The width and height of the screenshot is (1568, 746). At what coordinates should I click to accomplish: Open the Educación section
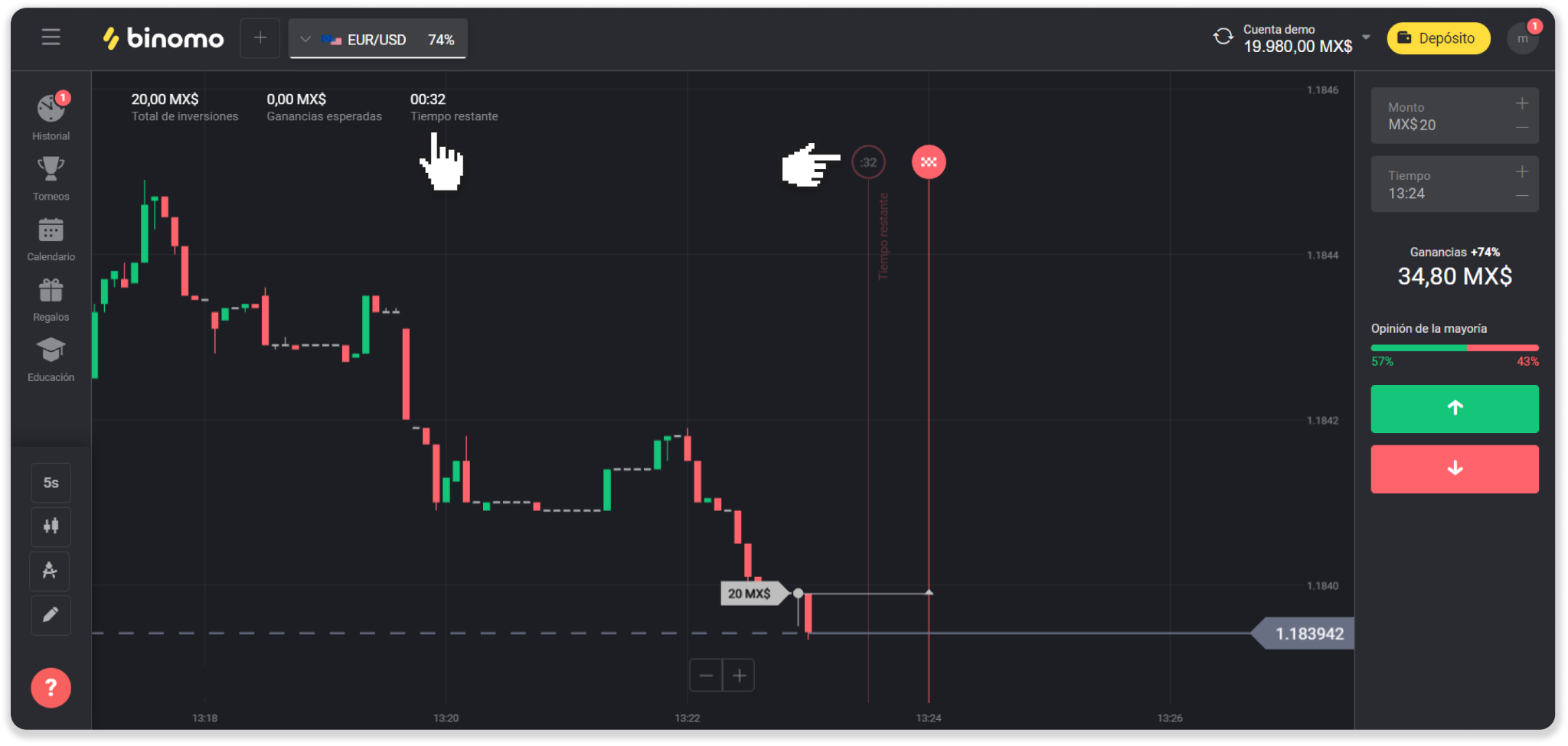point(51,360)
